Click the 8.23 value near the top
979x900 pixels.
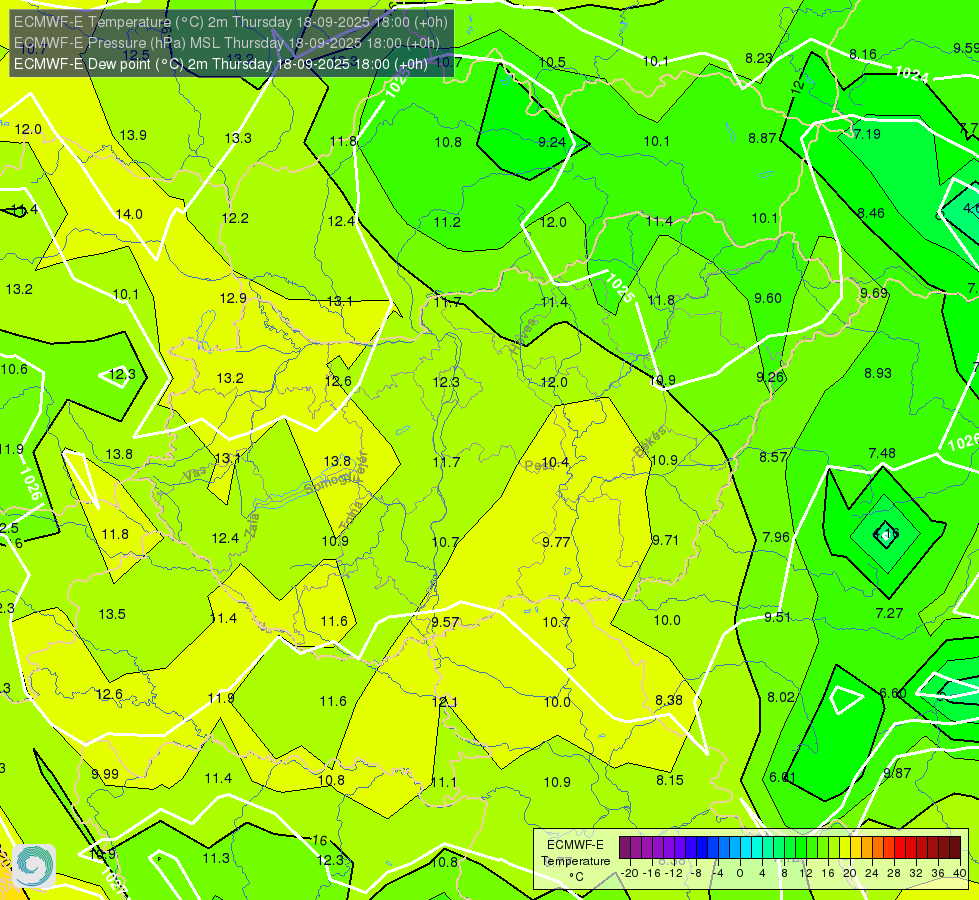(759, 58)
